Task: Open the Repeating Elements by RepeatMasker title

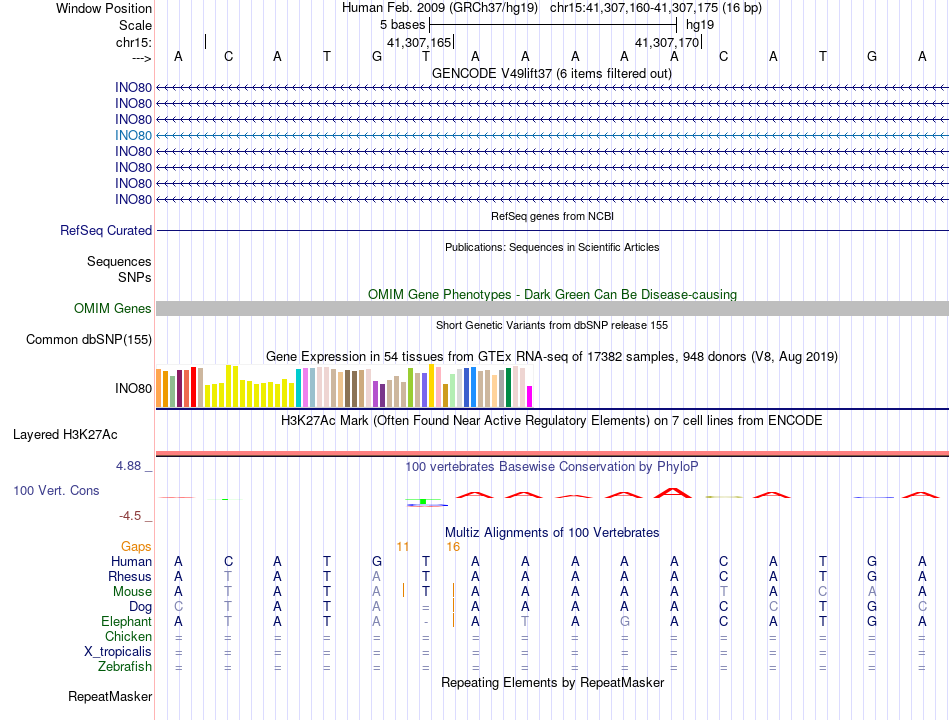Action: point(552,683)
